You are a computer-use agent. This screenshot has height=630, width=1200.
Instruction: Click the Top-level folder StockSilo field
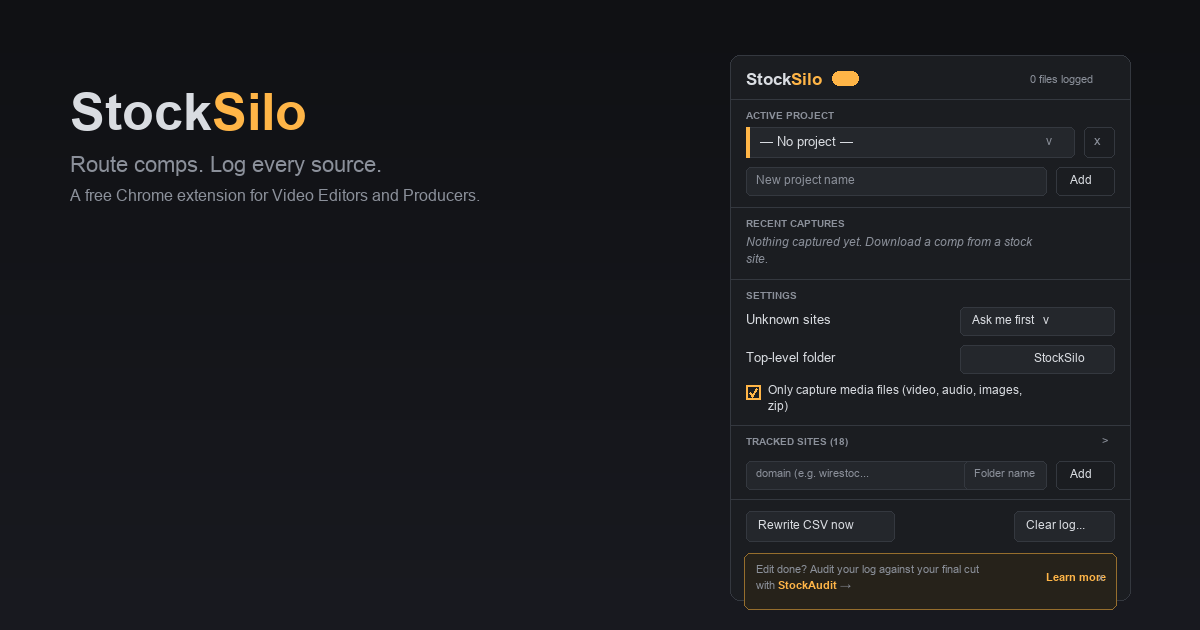tap(1037, 359)
